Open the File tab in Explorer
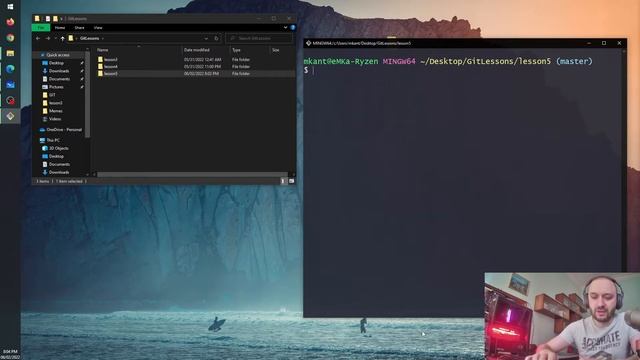 pos(41,27)
